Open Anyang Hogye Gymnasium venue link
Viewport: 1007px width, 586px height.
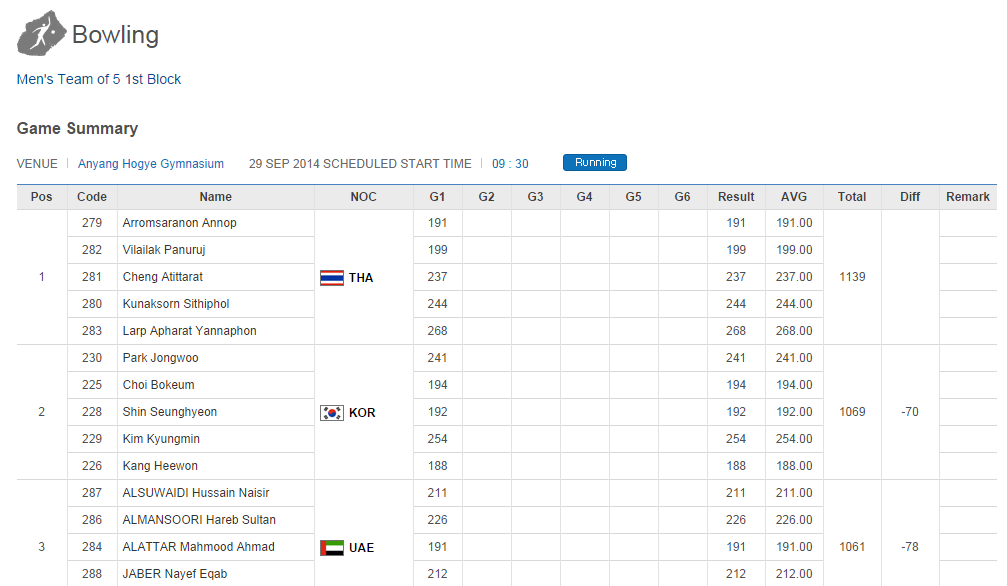pos(151,163)
